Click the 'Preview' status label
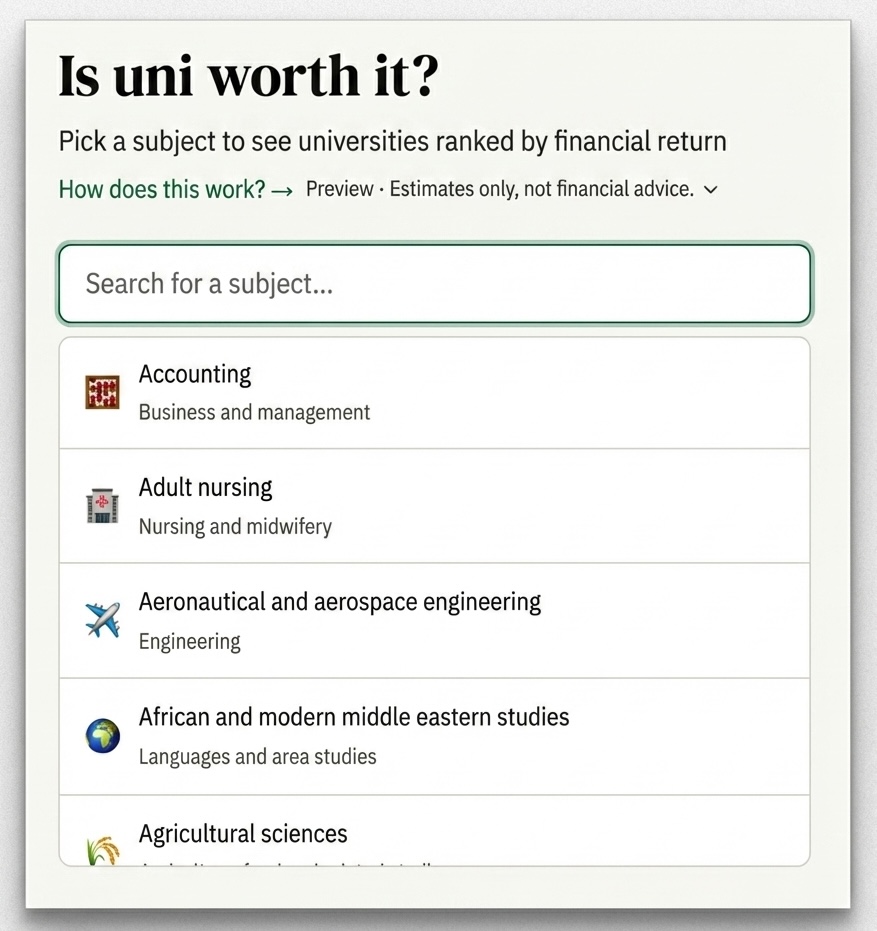 (x=339, y=189)
